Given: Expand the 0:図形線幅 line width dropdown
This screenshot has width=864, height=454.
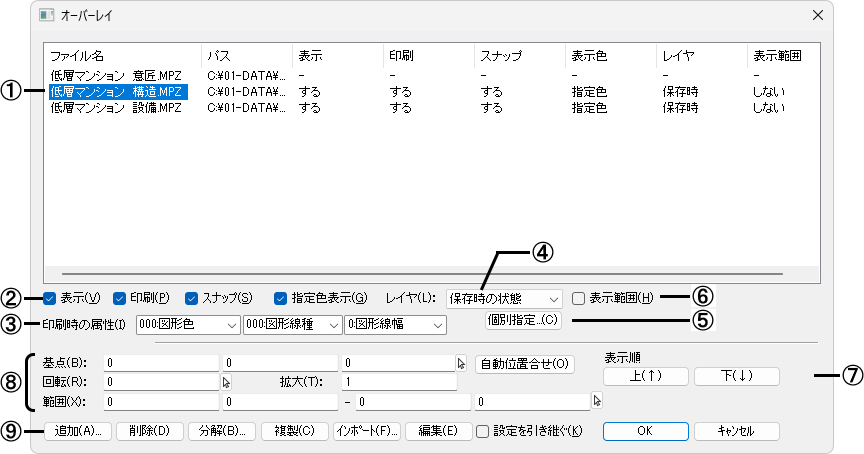Looking at the screenshot, I should 395,324.
